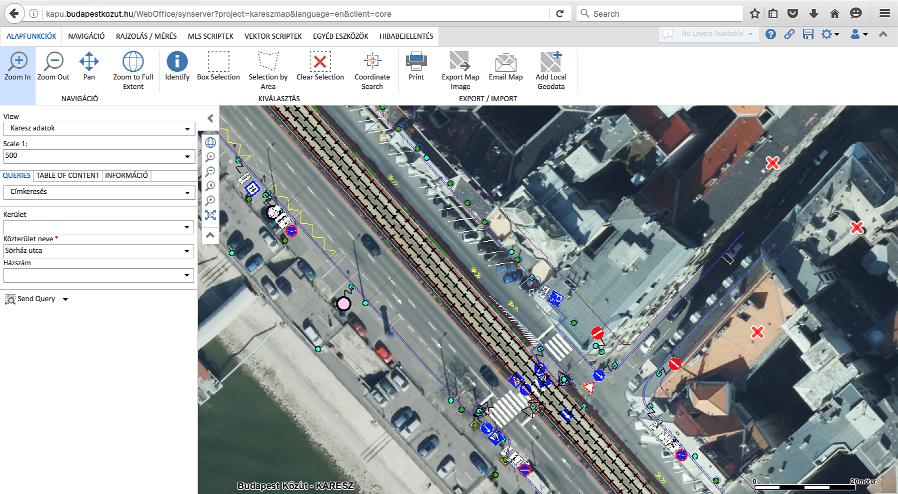Expand the gear settings dropdown

click(x=830, y=34)
